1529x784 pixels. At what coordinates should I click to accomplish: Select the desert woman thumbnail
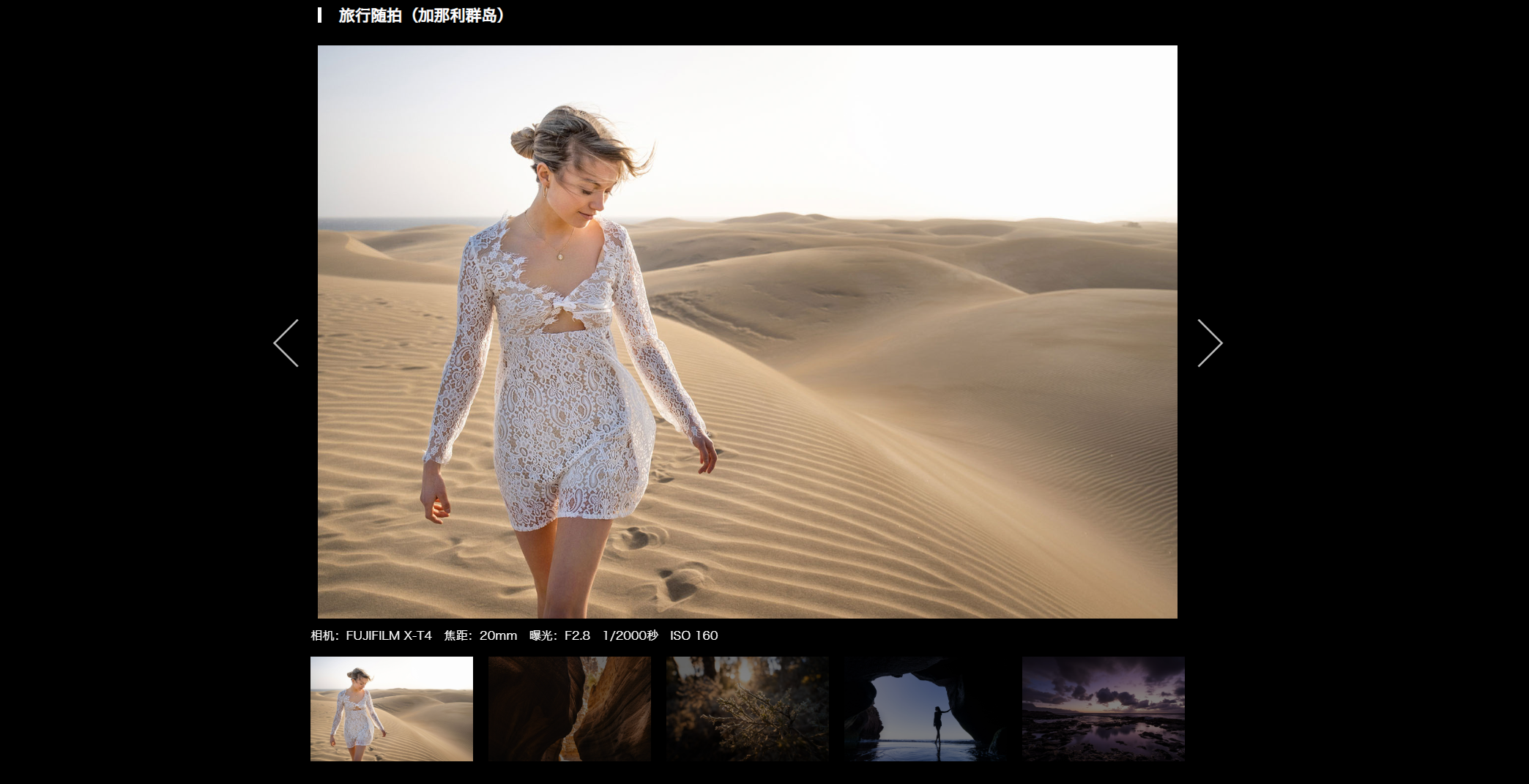392,709
